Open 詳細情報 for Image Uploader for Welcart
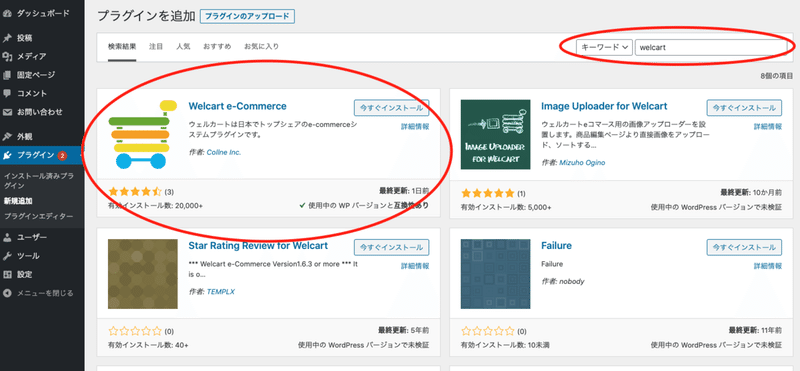This screenshot has width=800, height=371. (x=767, y=127)
